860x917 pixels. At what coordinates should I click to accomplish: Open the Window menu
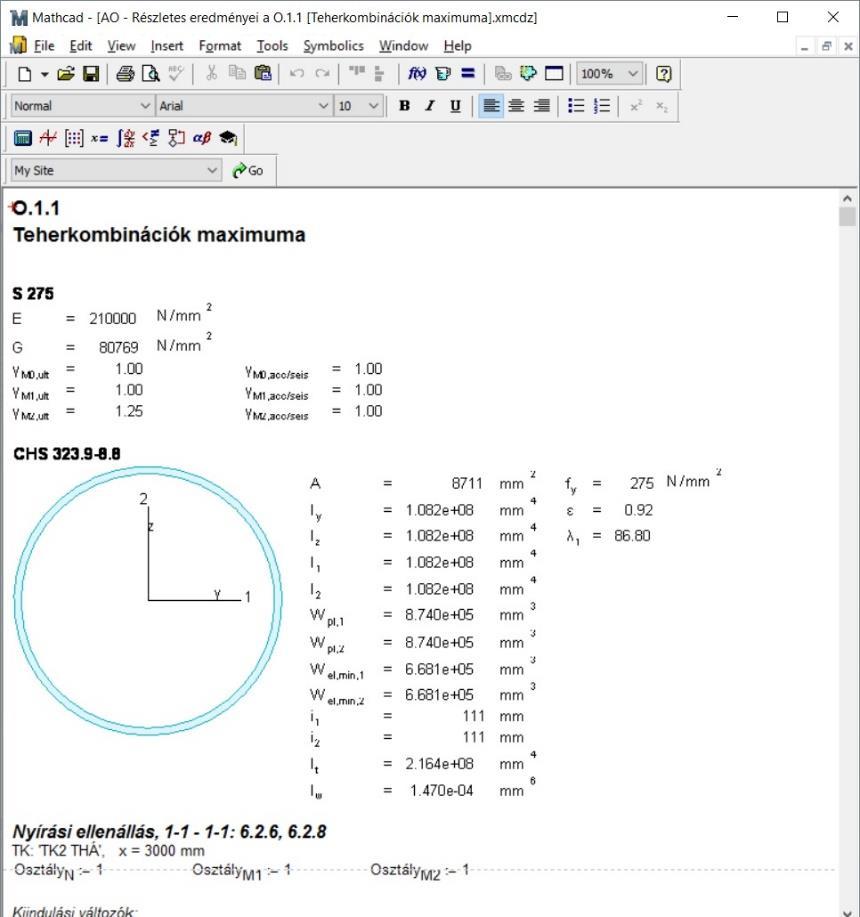403,46
